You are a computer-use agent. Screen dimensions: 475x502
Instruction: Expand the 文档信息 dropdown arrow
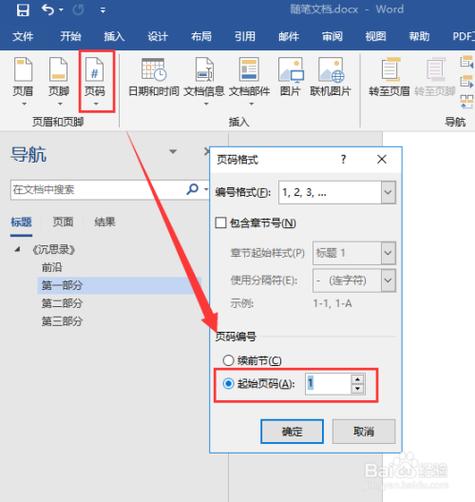[206, 104]
